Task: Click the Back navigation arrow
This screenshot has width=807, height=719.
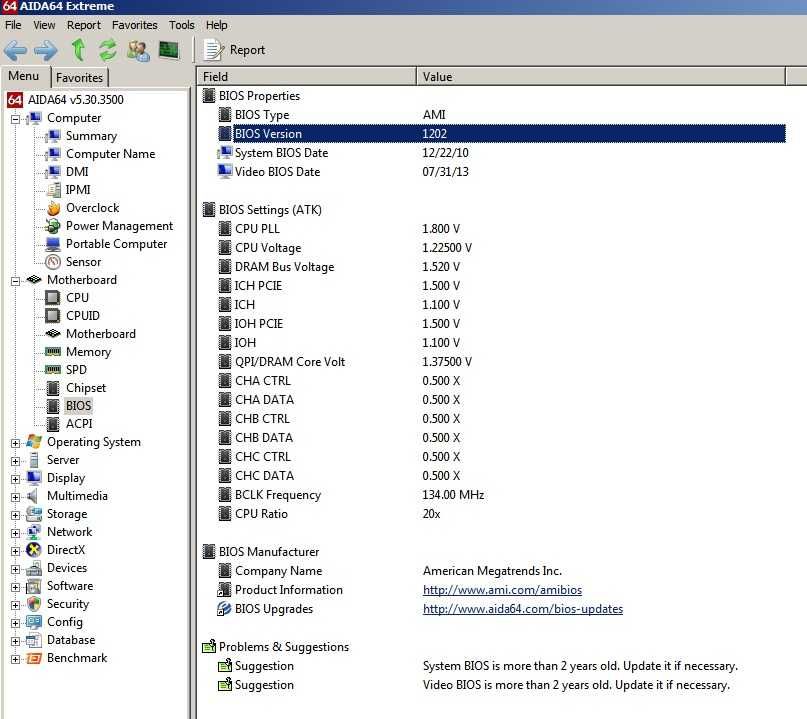Action: 15,50
